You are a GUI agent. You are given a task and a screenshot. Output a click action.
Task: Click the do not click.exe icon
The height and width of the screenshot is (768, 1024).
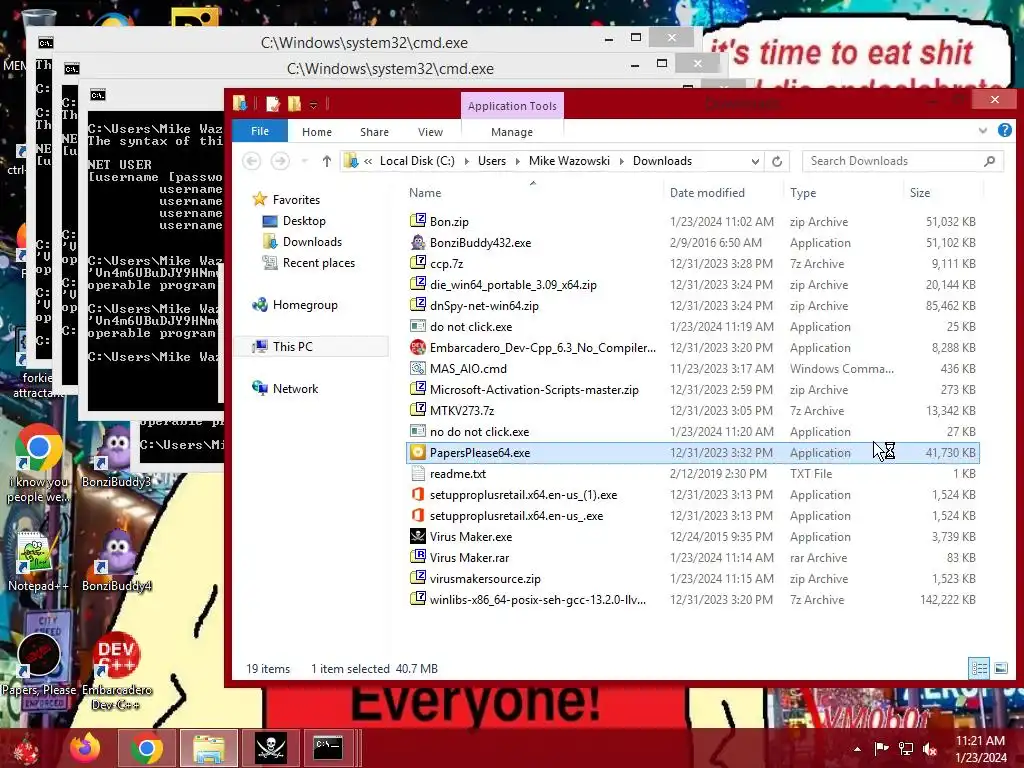[x=418, y=326]
